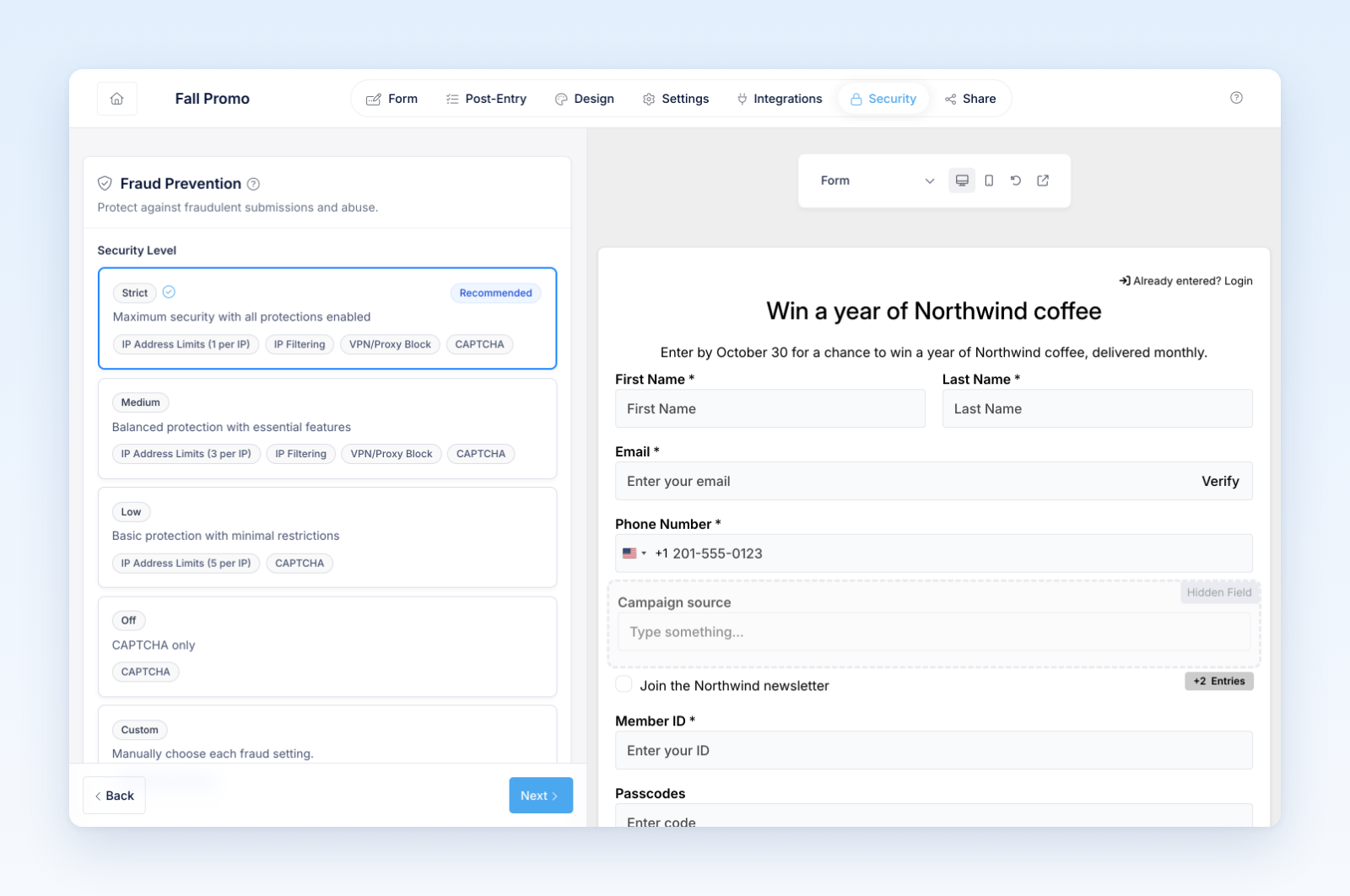Select the Custom security level option
This screenshot has height=896, width=1350.
(x=327, y=735)
